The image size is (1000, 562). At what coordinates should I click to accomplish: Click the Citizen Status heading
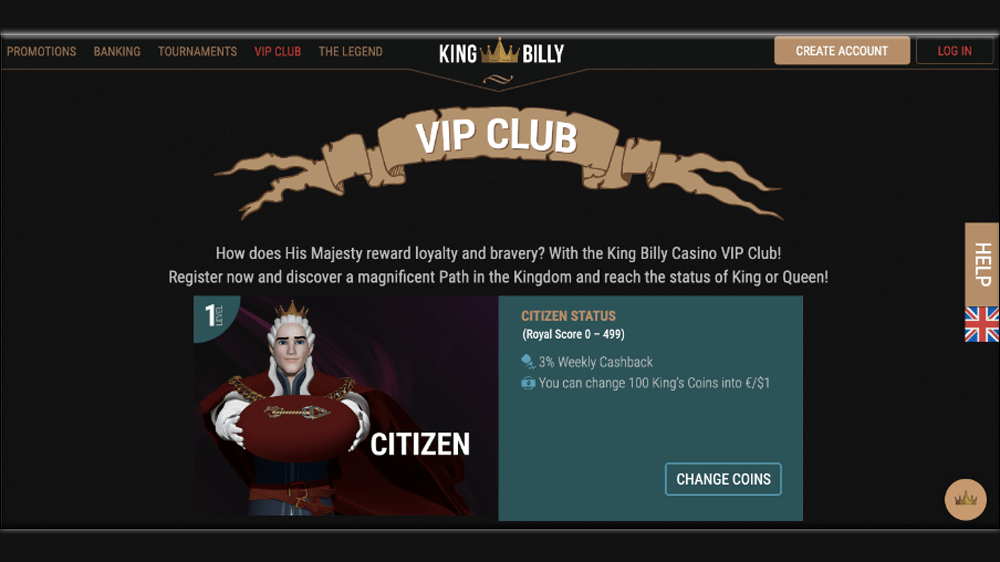(568, 316)
